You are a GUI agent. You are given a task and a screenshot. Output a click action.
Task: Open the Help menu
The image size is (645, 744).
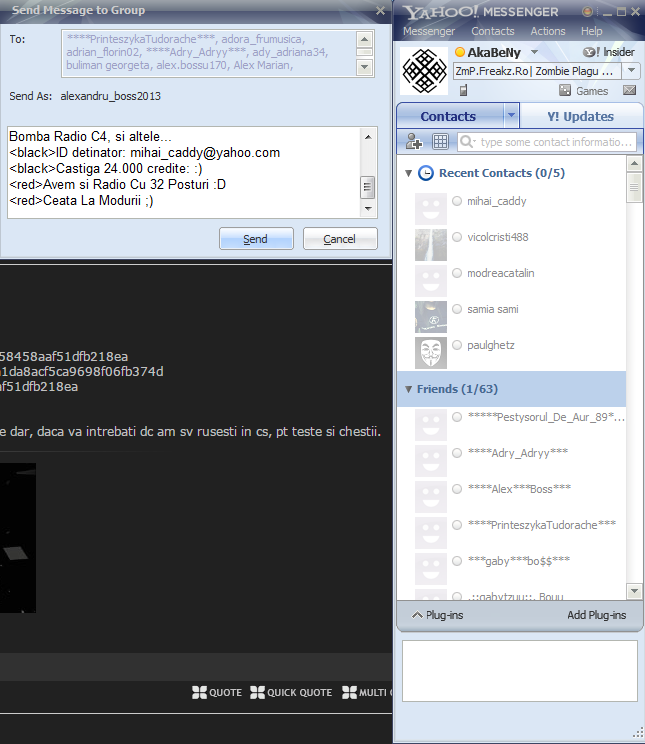(x=591, y=31)
